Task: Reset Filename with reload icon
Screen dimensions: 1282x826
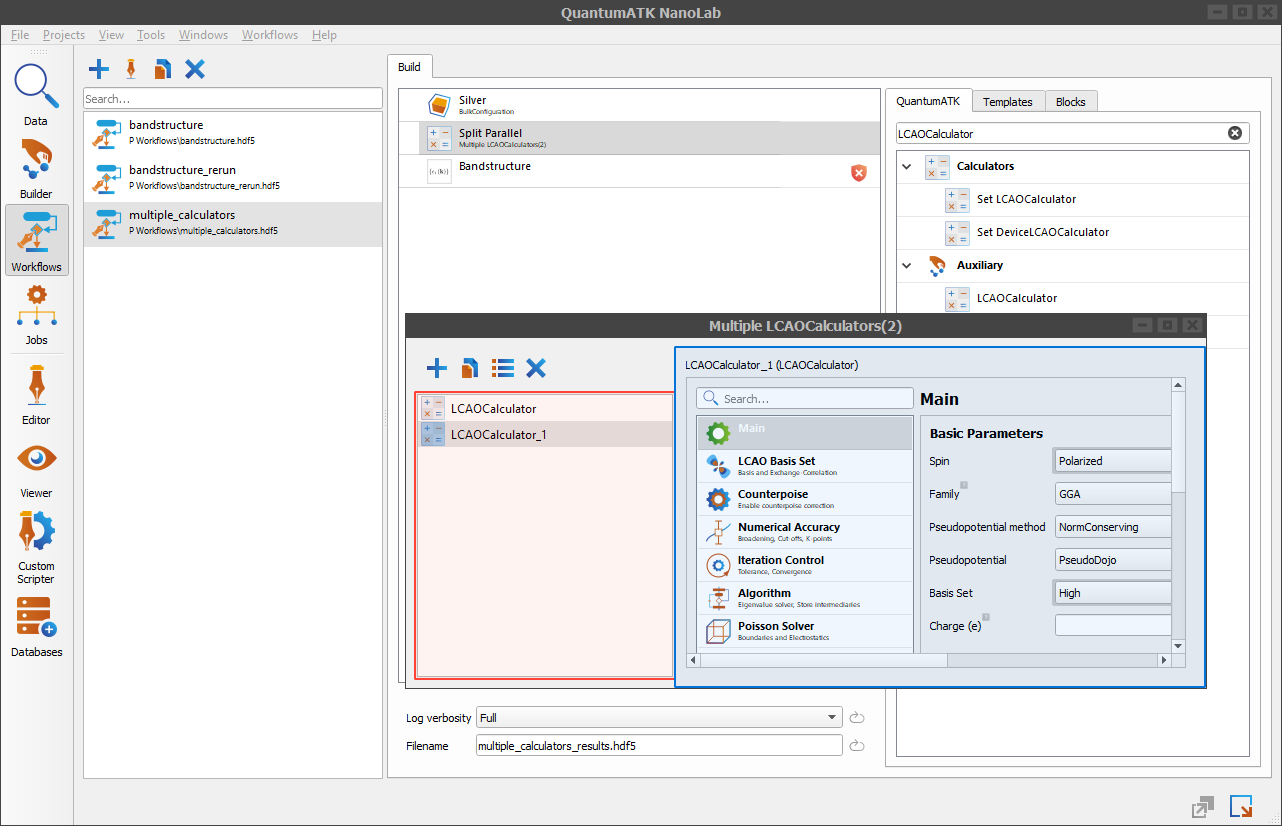Action: pyautogui.click(x=857, y=745)
